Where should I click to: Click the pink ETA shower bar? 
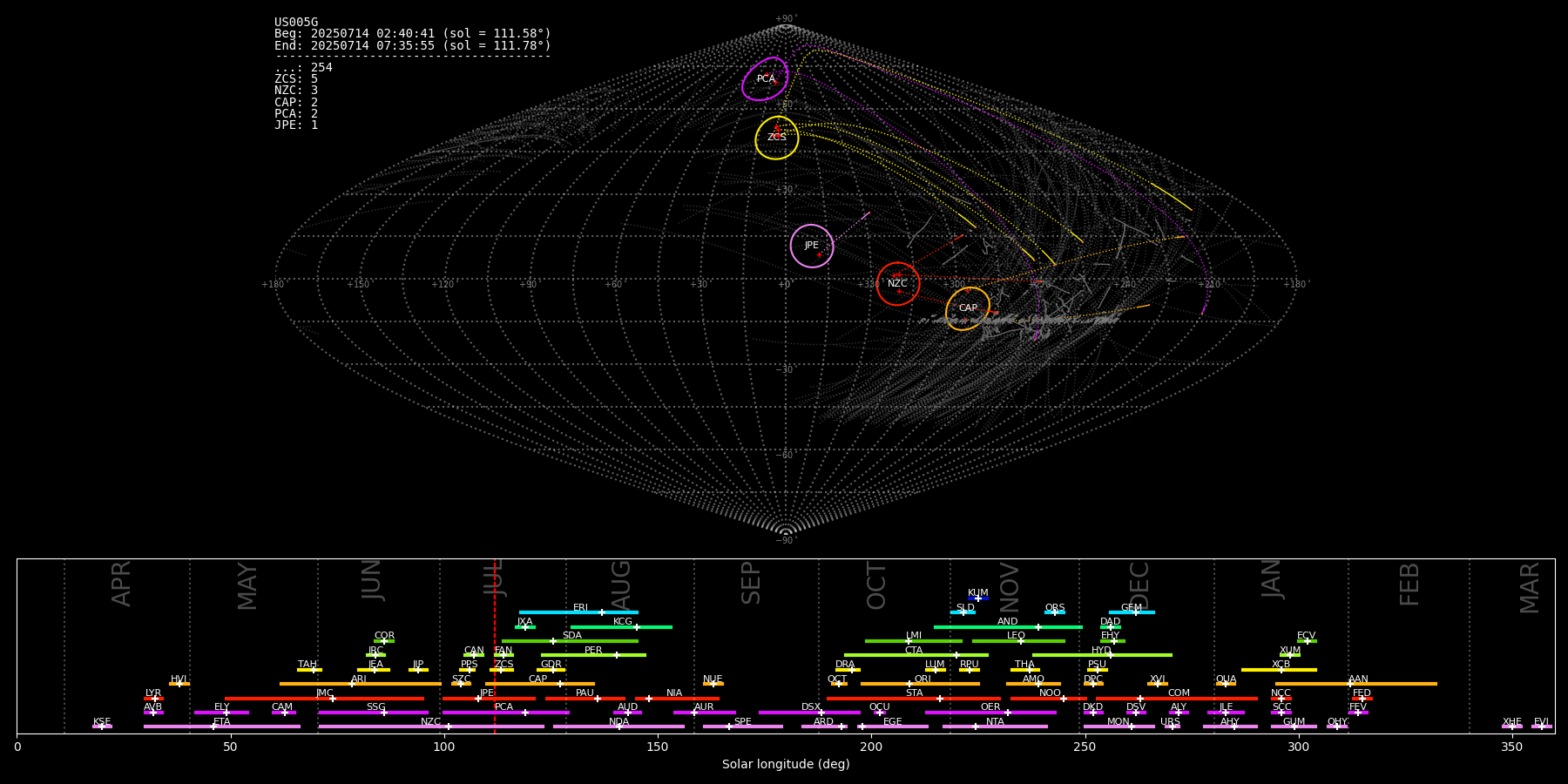222,727
